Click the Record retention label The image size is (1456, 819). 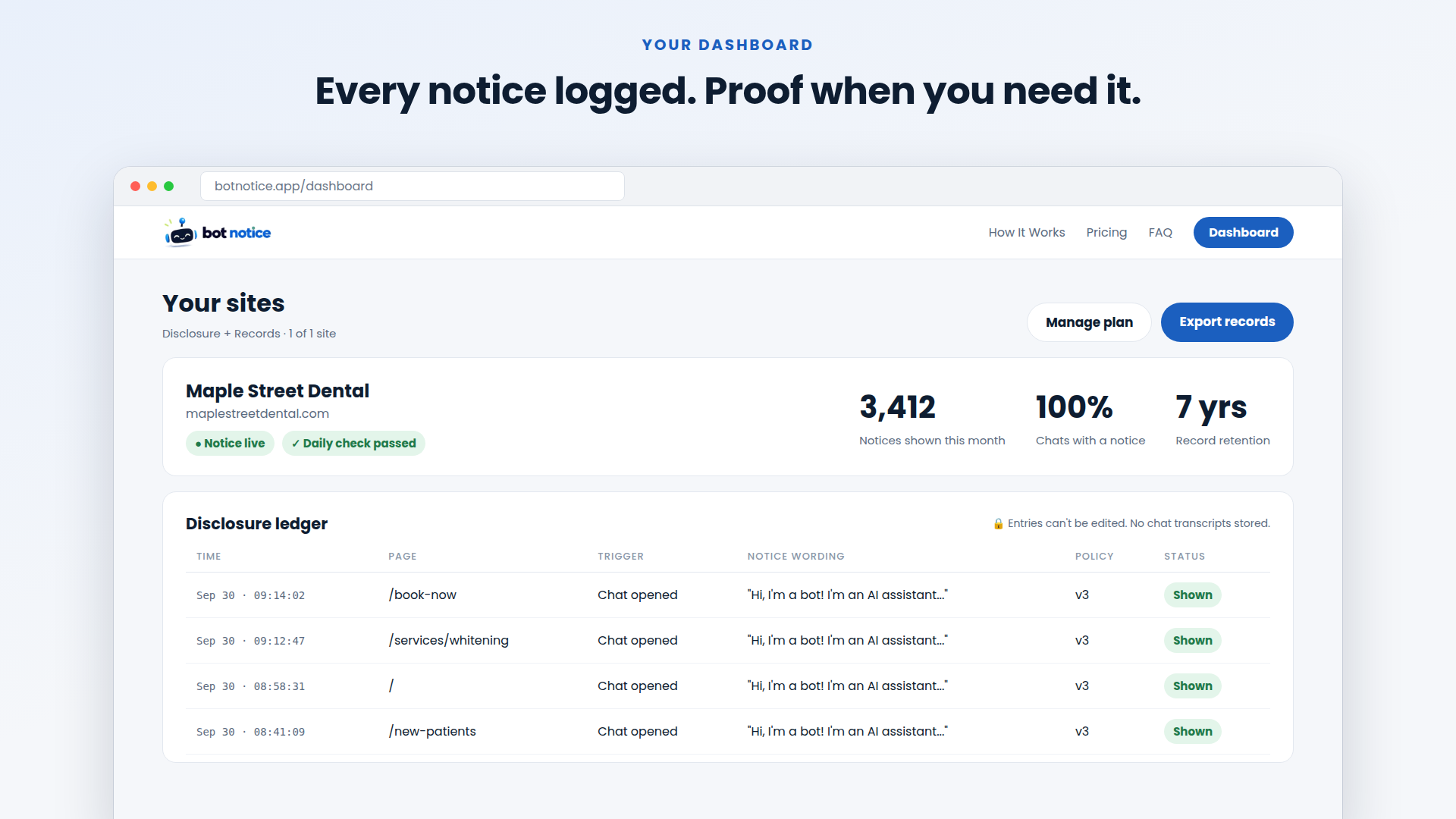pos(1222,441)
